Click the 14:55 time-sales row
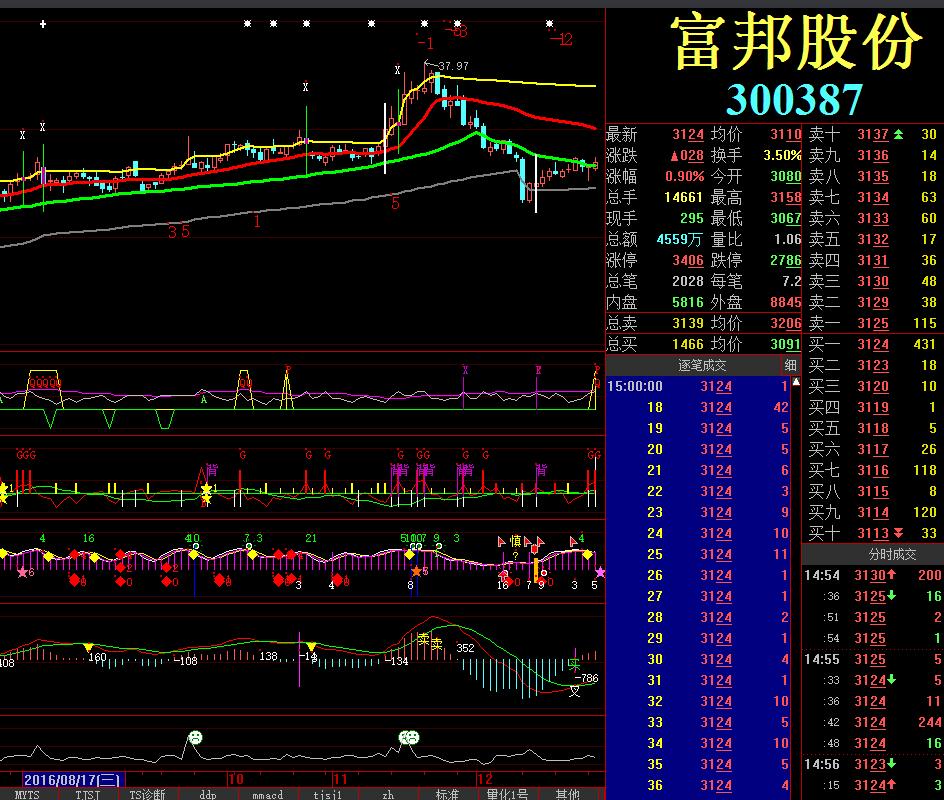The width and height of the screenshot is (944, 800). pyautogui.click(x=873, y=659)
